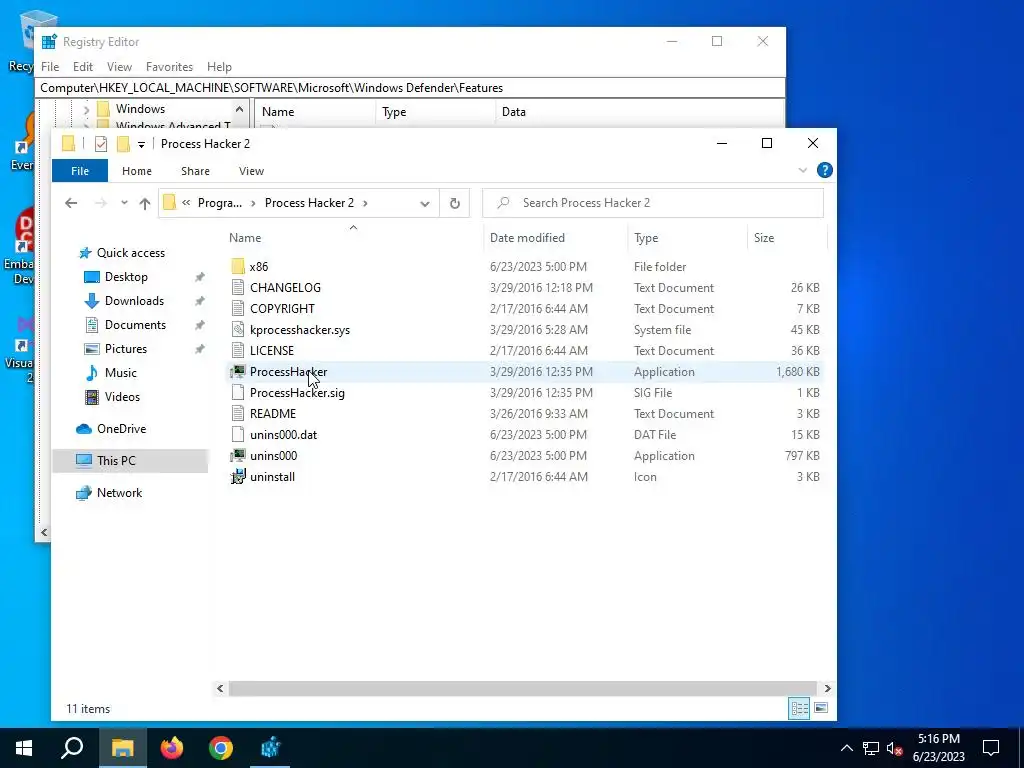Navigate back in File Explorer
The height and width of the screenshot is (768, 1024).
point(71,203)
